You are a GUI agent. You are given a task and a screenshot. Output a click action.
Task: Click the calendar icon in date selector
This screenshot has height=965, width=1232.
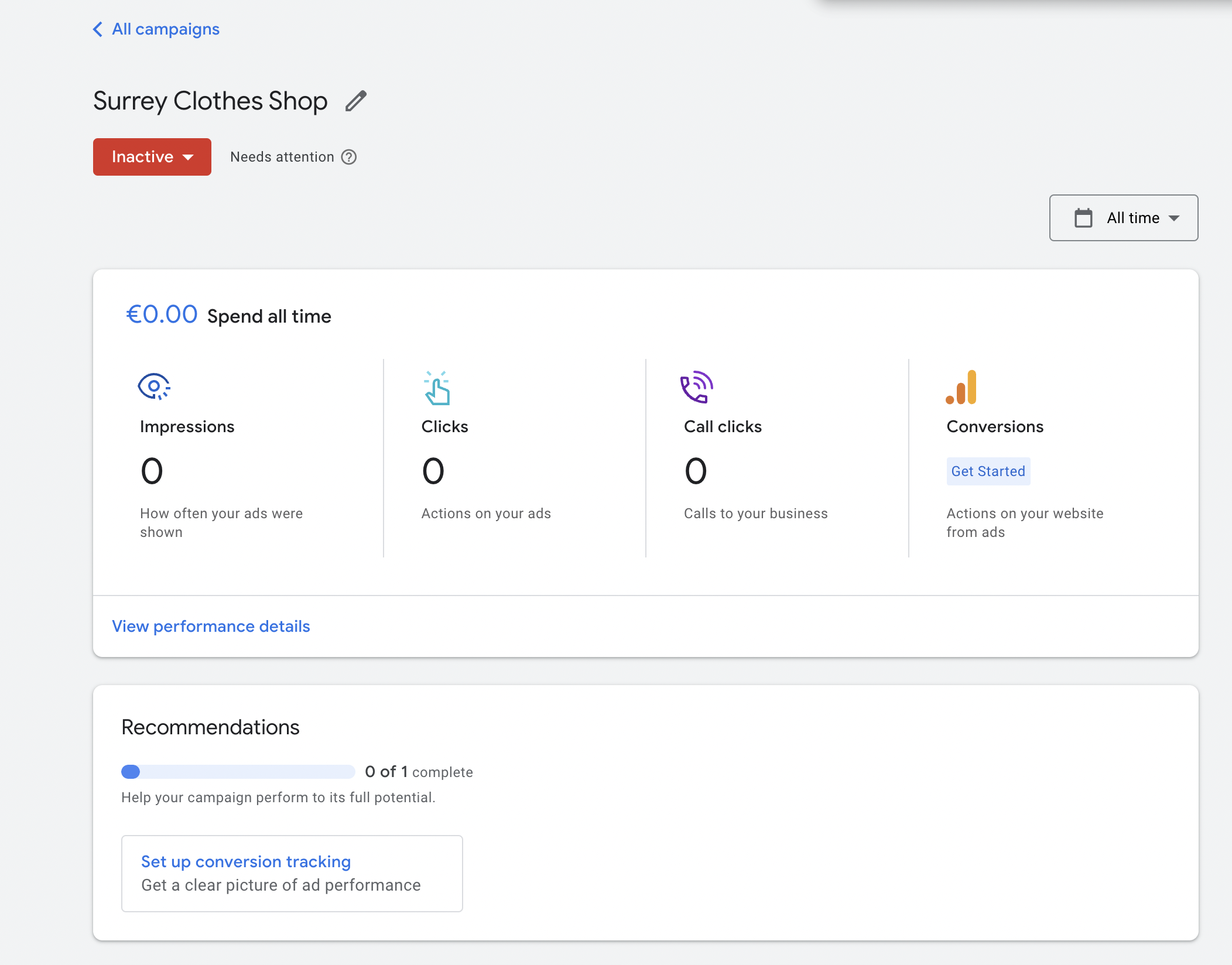[x=1083, y=218]
